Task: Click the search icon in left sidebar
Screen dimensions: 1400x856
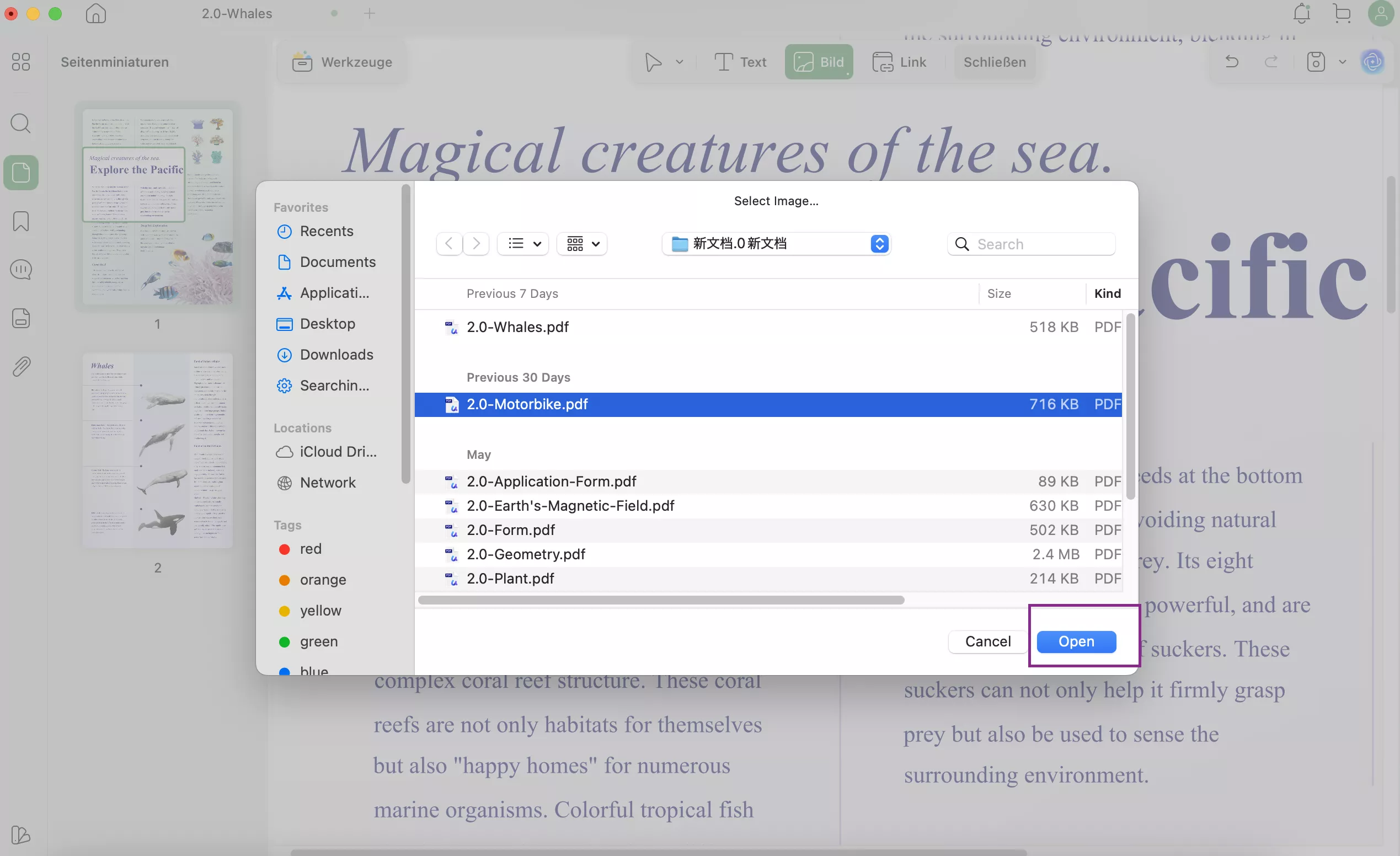Action: coord(21,123)
